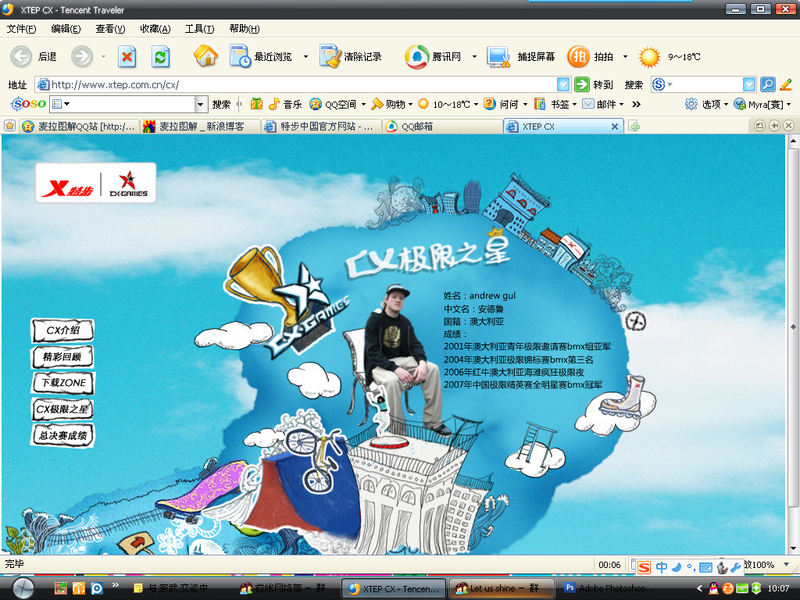Expand the search box dropdown arrow
Screen dimensions: 800x600
click(x=748, y=84)
